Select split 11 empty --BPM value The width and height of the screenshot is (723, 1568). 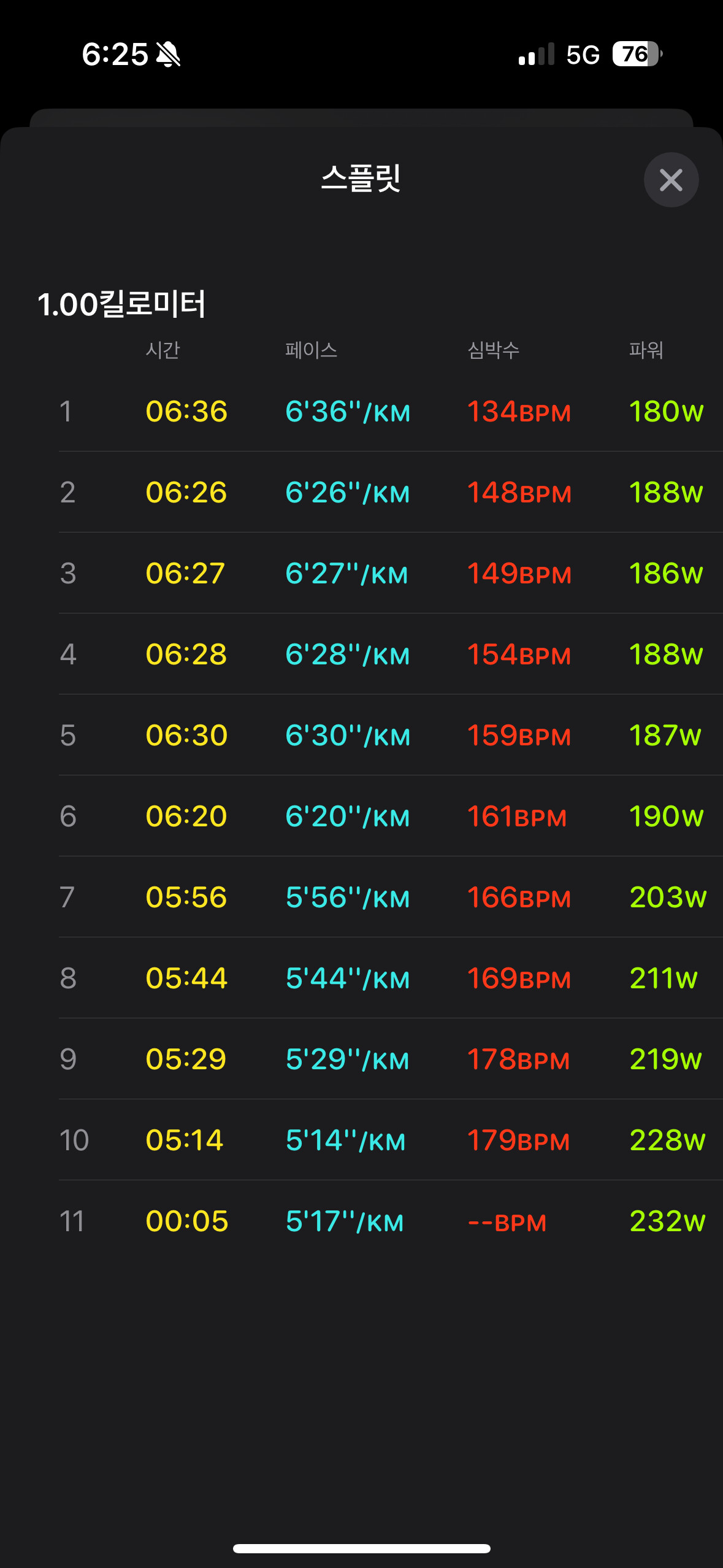pyautogui.click(x=507, y=1222)
